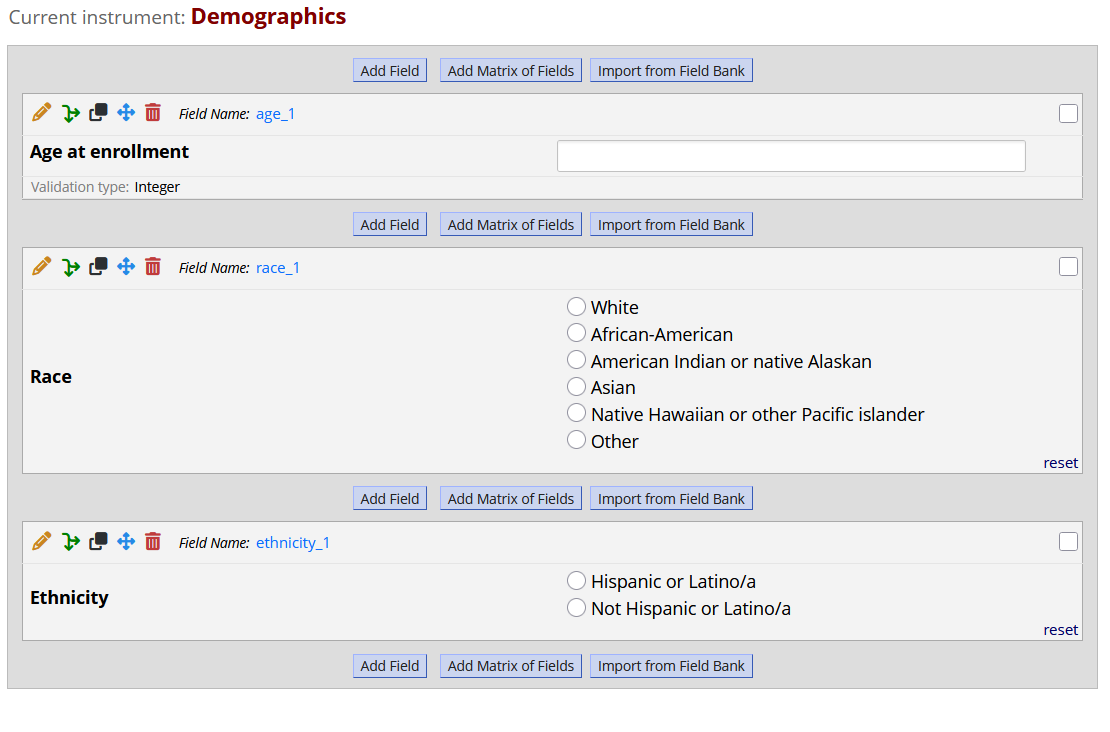Edit the ethnicity_1 field with the pencil icon
Screen dimensions: 1110x732
pyautogui.click(x=40, y=541)
